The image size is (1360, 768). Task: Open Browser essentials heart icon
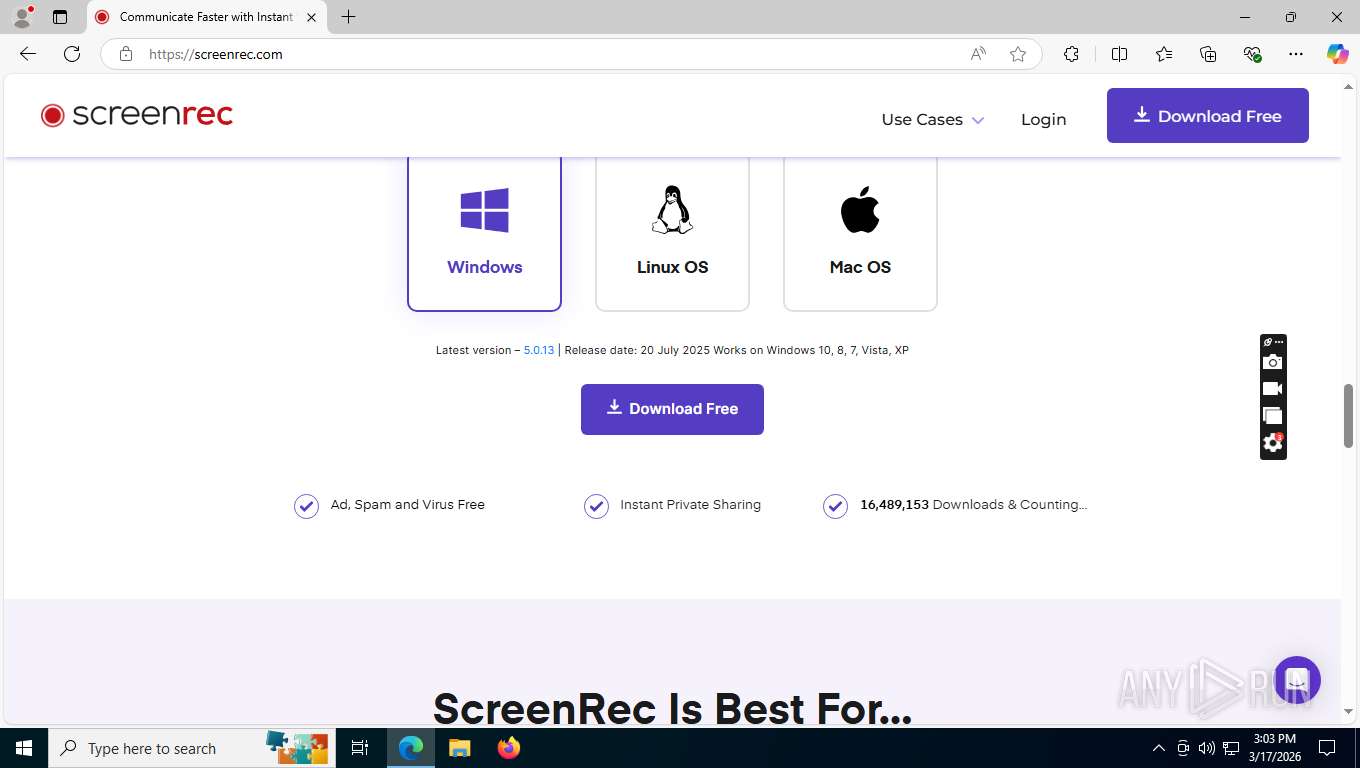[x=1252, y=54]
